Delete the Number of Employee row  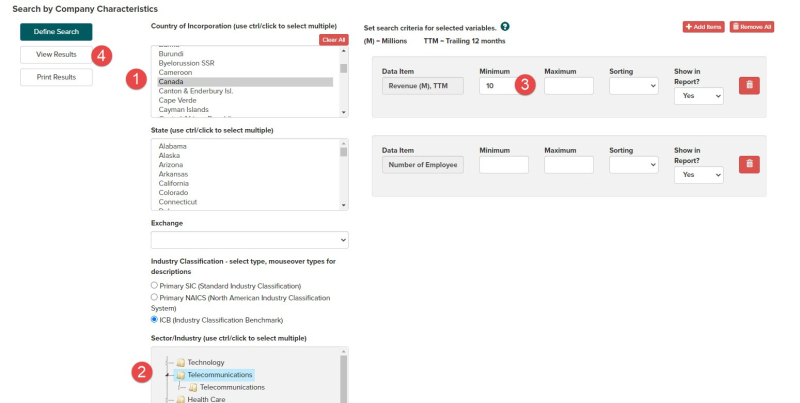point(748,164)
